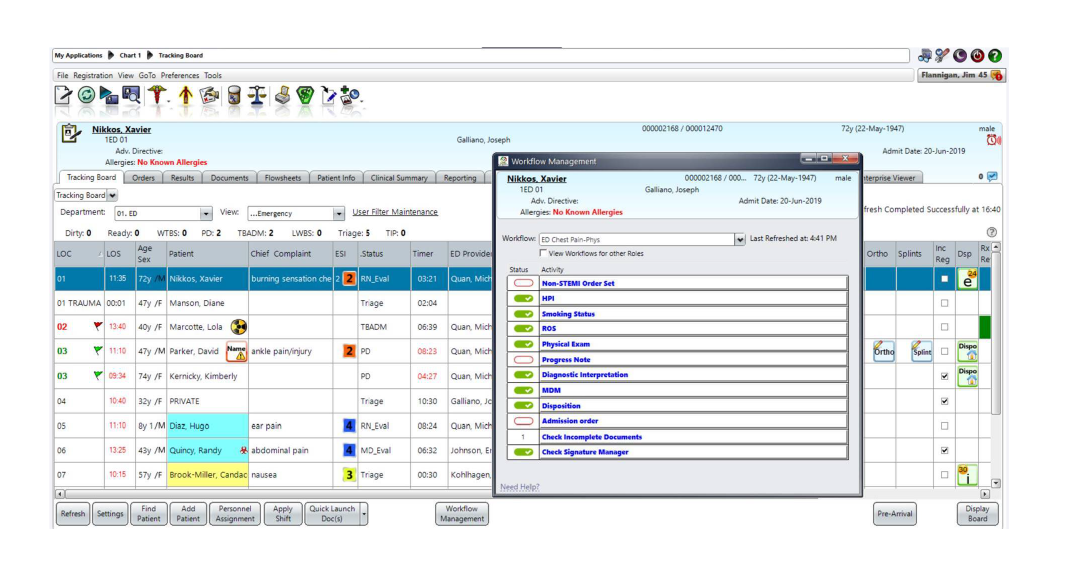Click the printer icon in the toolbar
Viewport: 1074px width, 564px height.
282,96
